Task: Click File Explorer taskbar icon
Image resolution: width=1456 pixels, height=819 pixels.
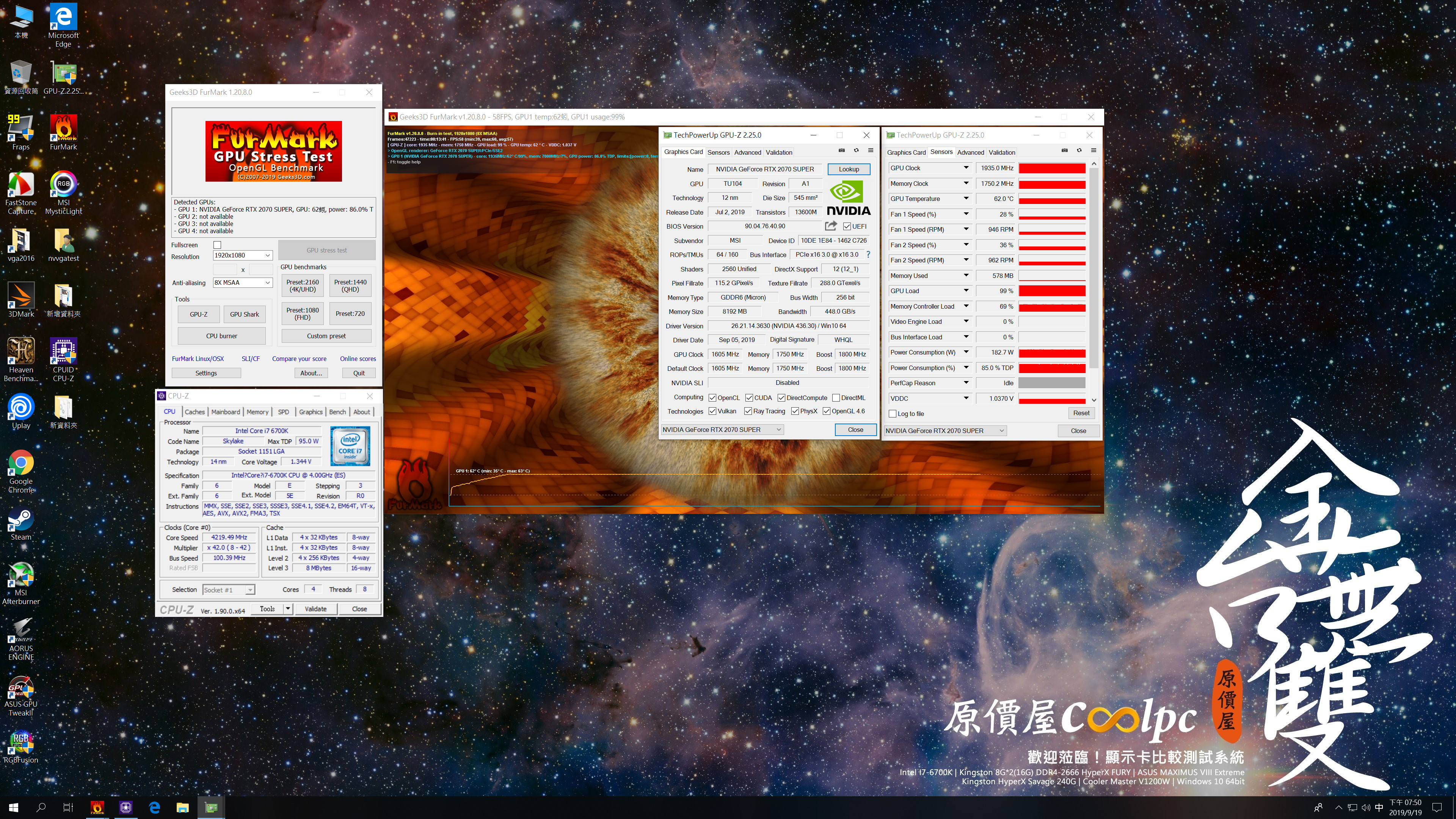Action: 182,808
